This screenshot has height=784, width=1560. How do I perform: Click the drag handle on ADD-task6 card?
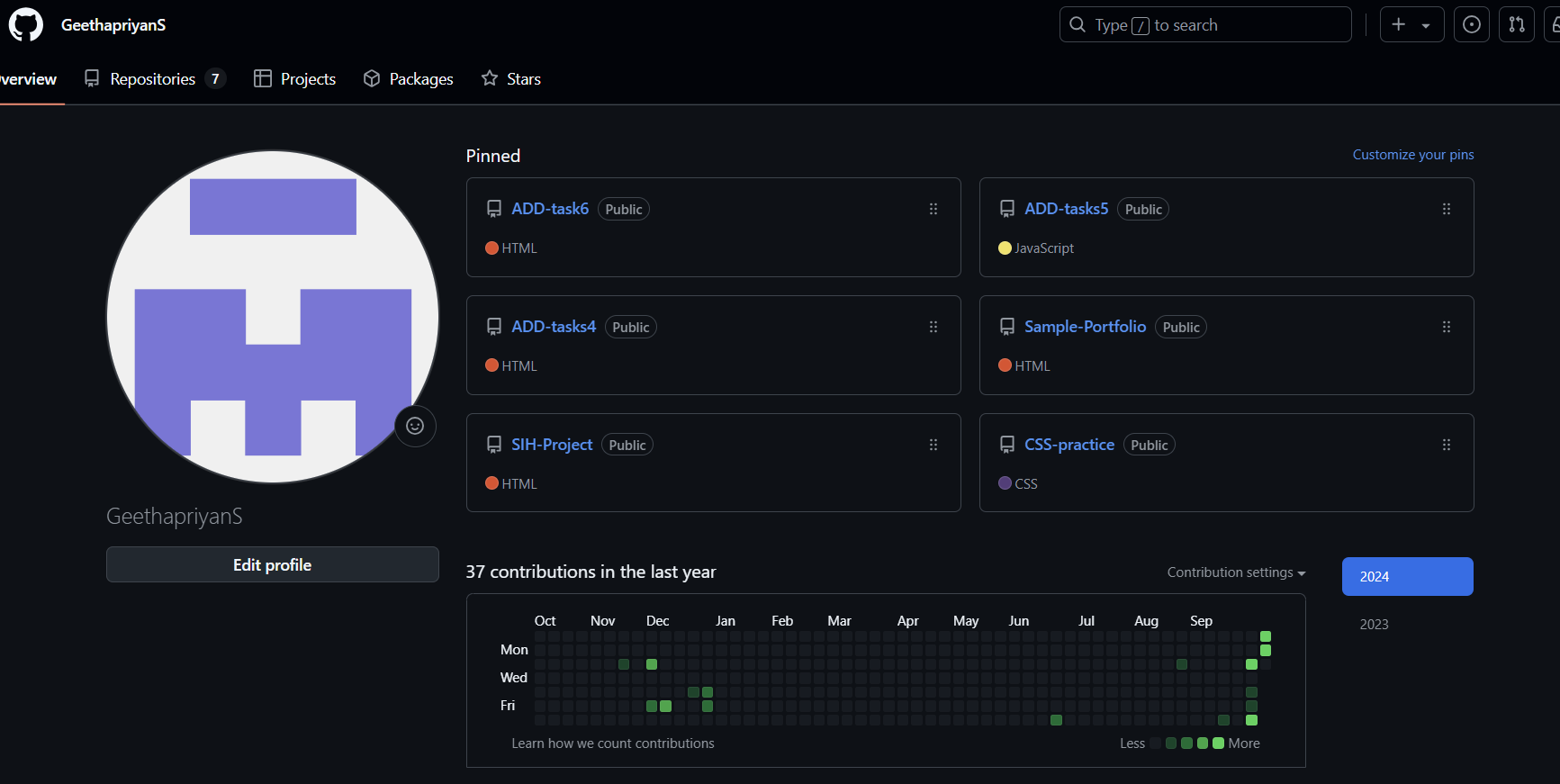[x=933, y=209]
